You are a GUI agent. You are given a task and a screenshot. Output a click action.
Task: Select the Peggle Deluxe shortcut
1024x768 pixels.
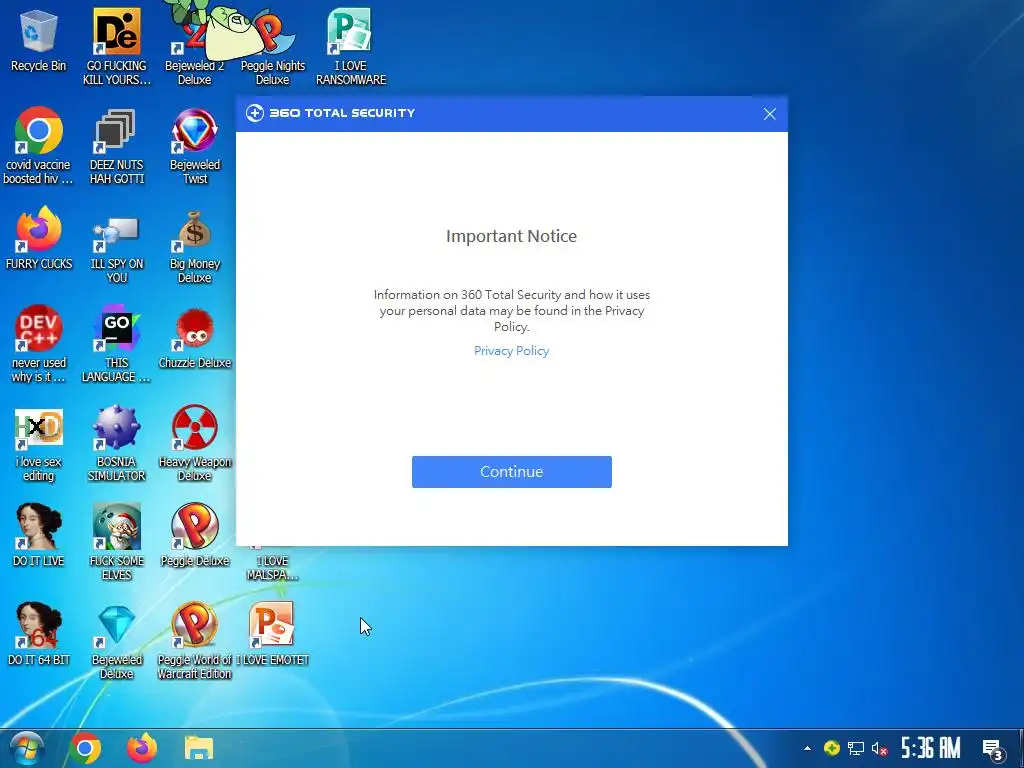195,536
